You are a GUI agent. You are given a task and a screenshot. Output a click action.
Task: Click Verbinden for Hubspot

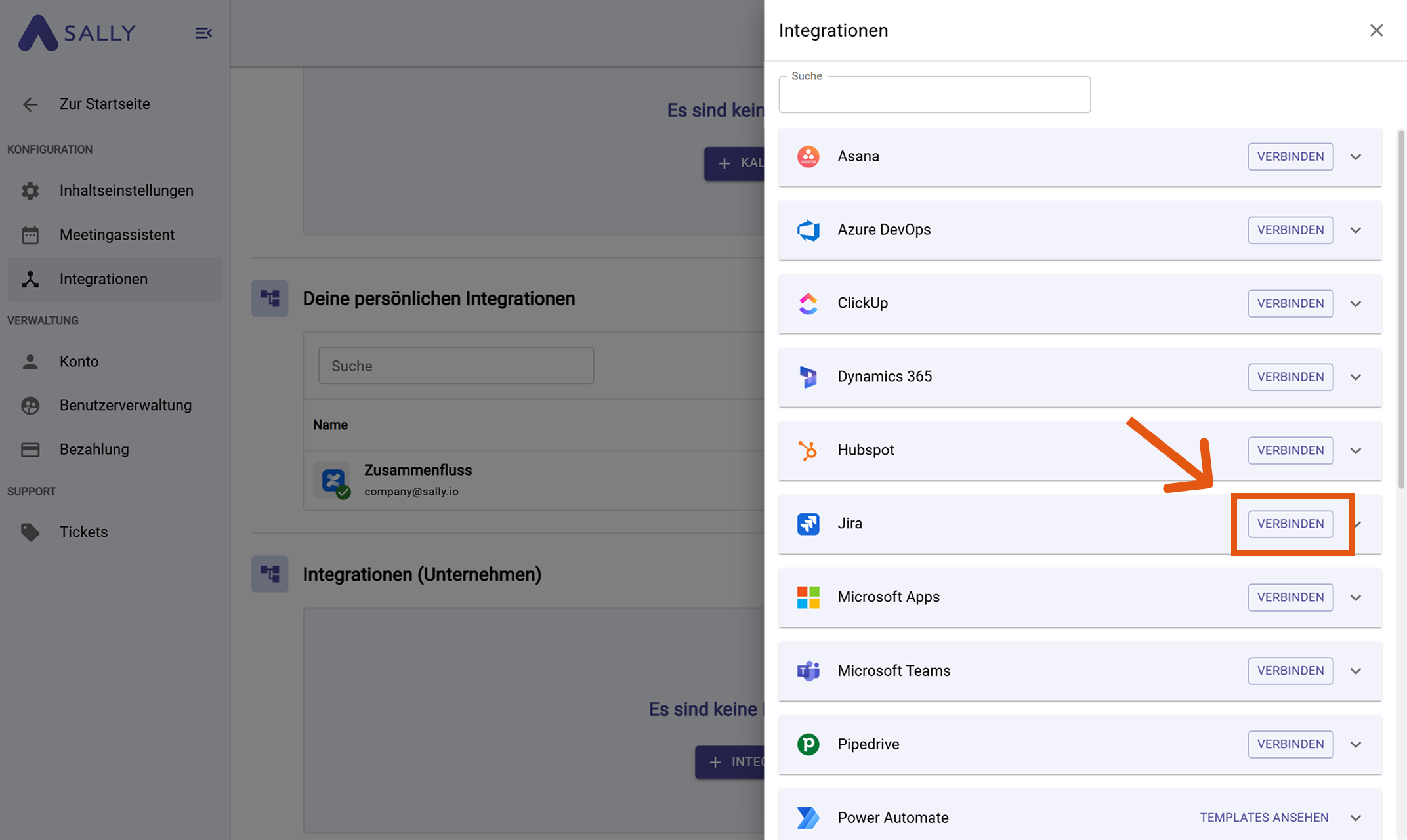[x=1290, y=451]
